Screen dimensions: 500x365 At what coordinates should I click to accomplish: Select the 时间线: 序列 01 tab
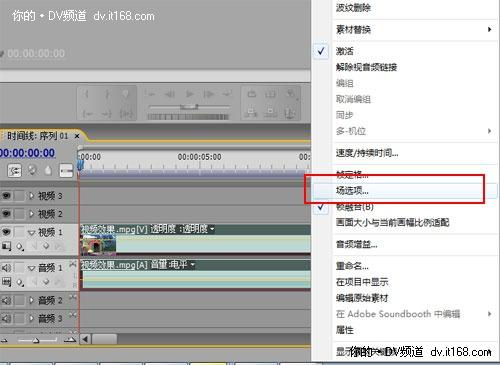37,136
